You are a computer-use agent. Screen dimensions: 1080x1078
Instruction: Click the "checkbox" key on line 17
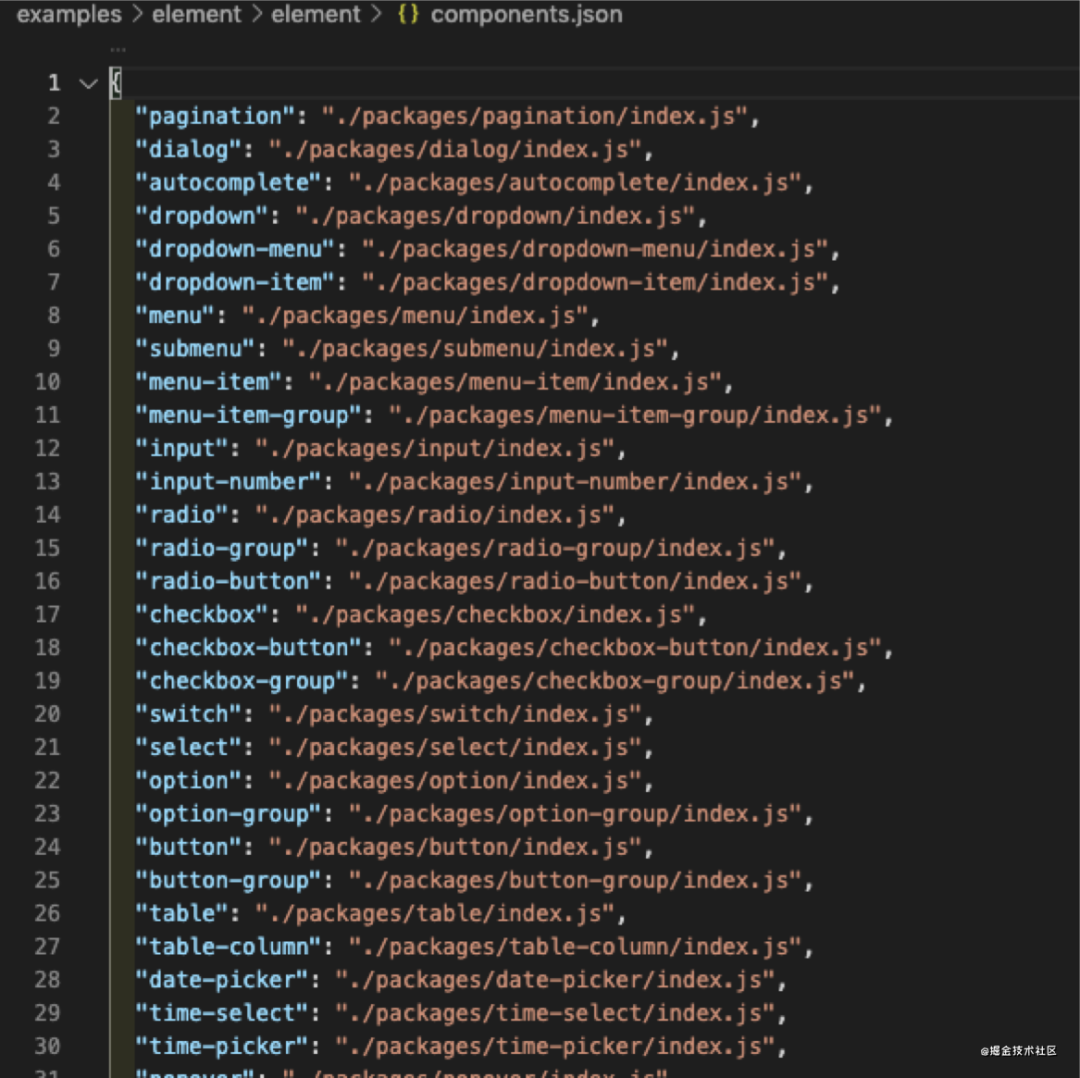click(x=202, y=614)
